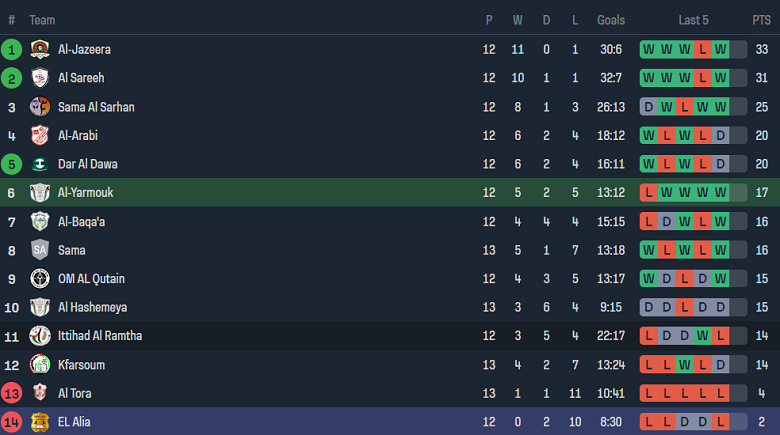This screenshot has width=780, height=435.
Task: Click the Al Tora club crest
Action: point(40,393)
